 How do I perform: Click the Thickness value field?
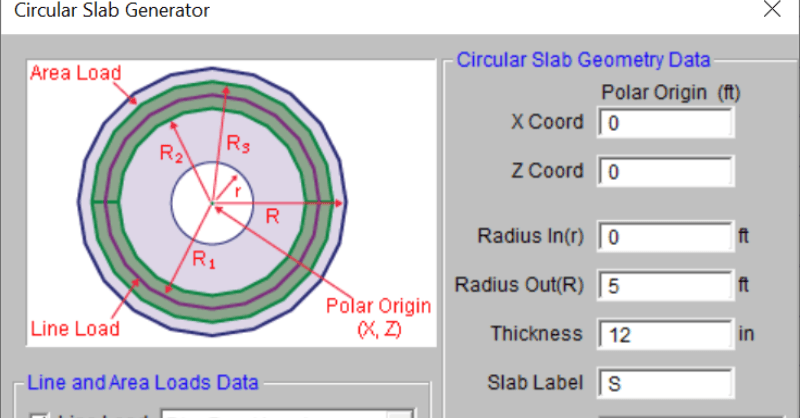click(665, 333)
